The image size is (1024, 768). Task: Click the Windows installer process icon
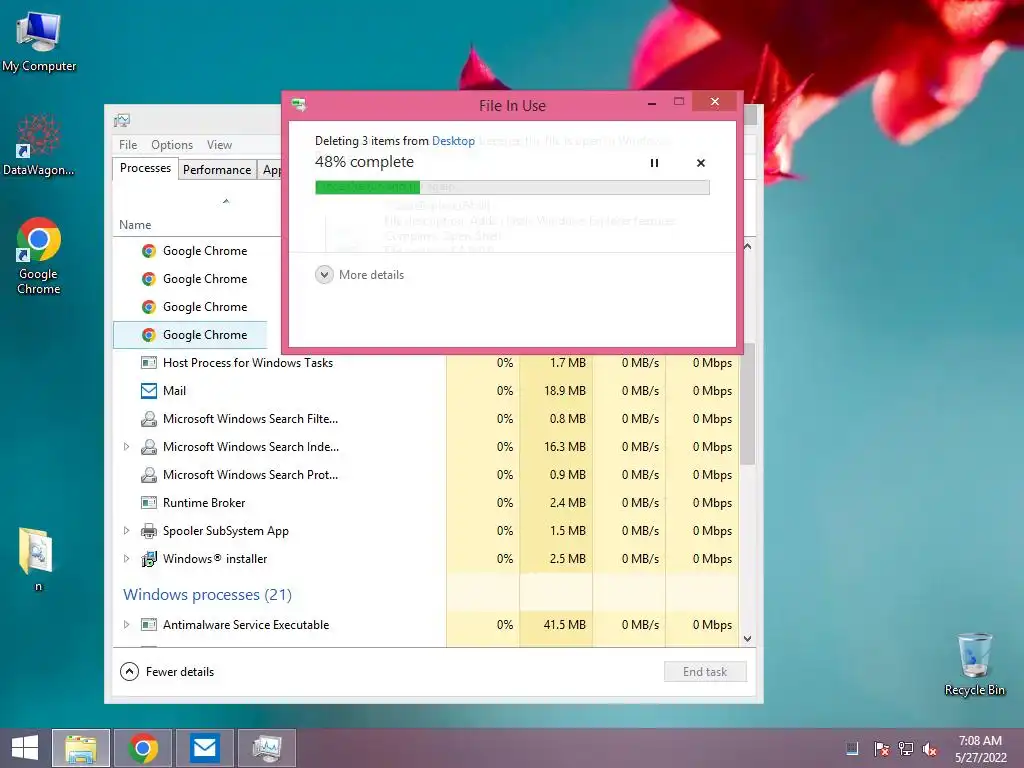pyautogui.click(x=149, y=559)
